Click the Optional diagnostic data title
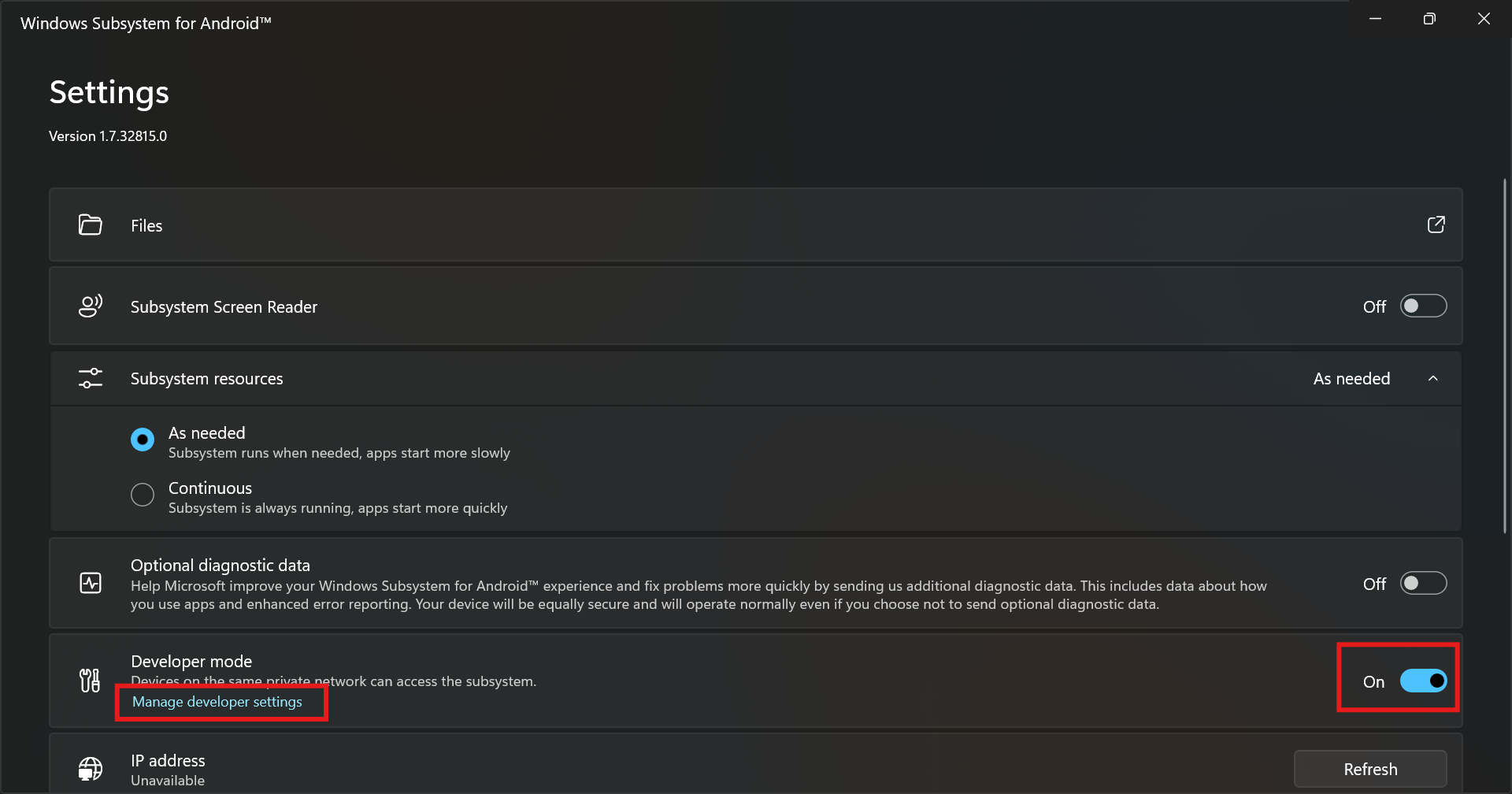Viewport: 1512px width, 794px height. coord(220,566)
